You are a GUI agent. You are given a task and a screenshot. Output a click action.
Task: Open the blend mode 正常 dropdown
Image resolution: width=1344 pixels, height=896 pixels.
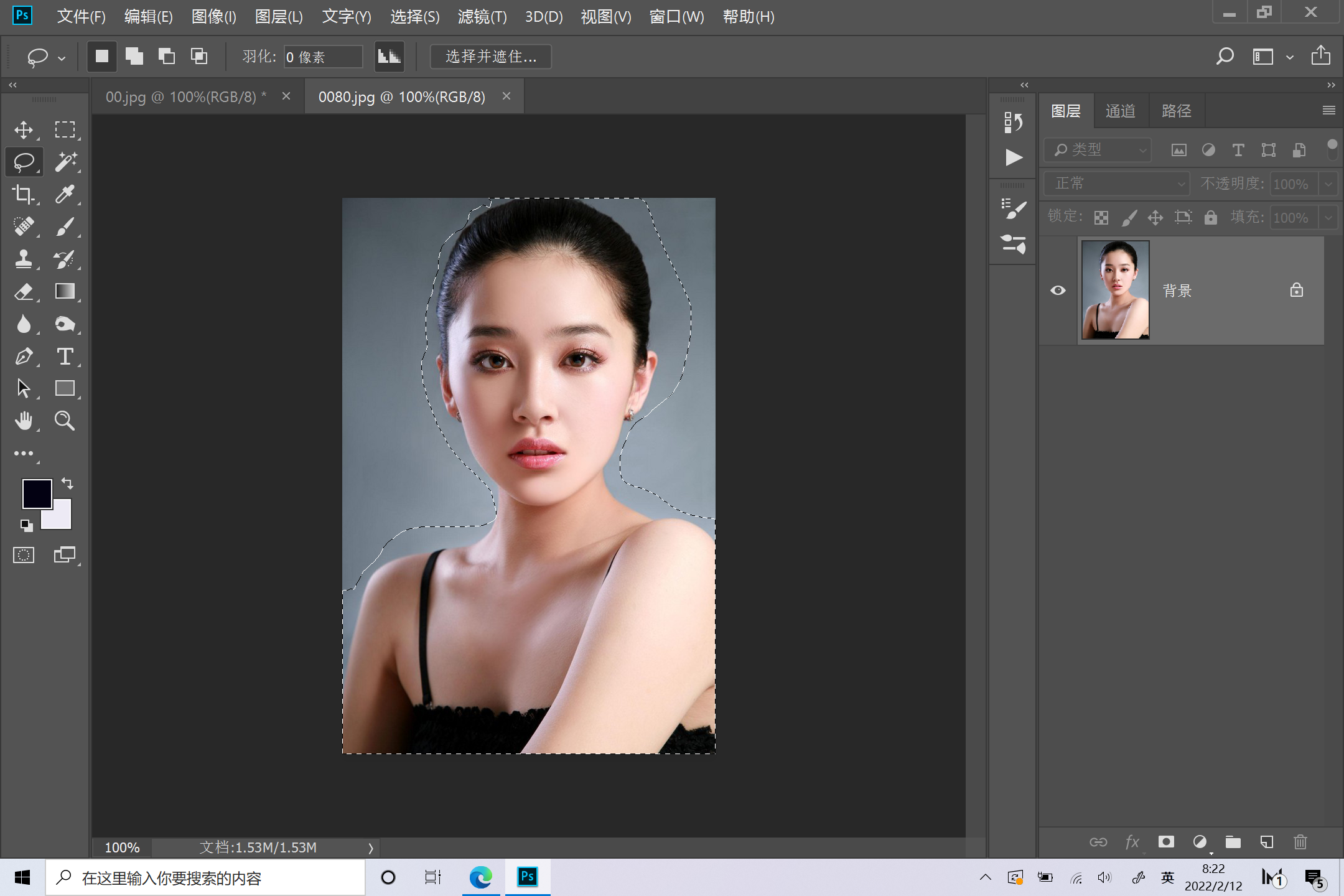[1117, 184]
